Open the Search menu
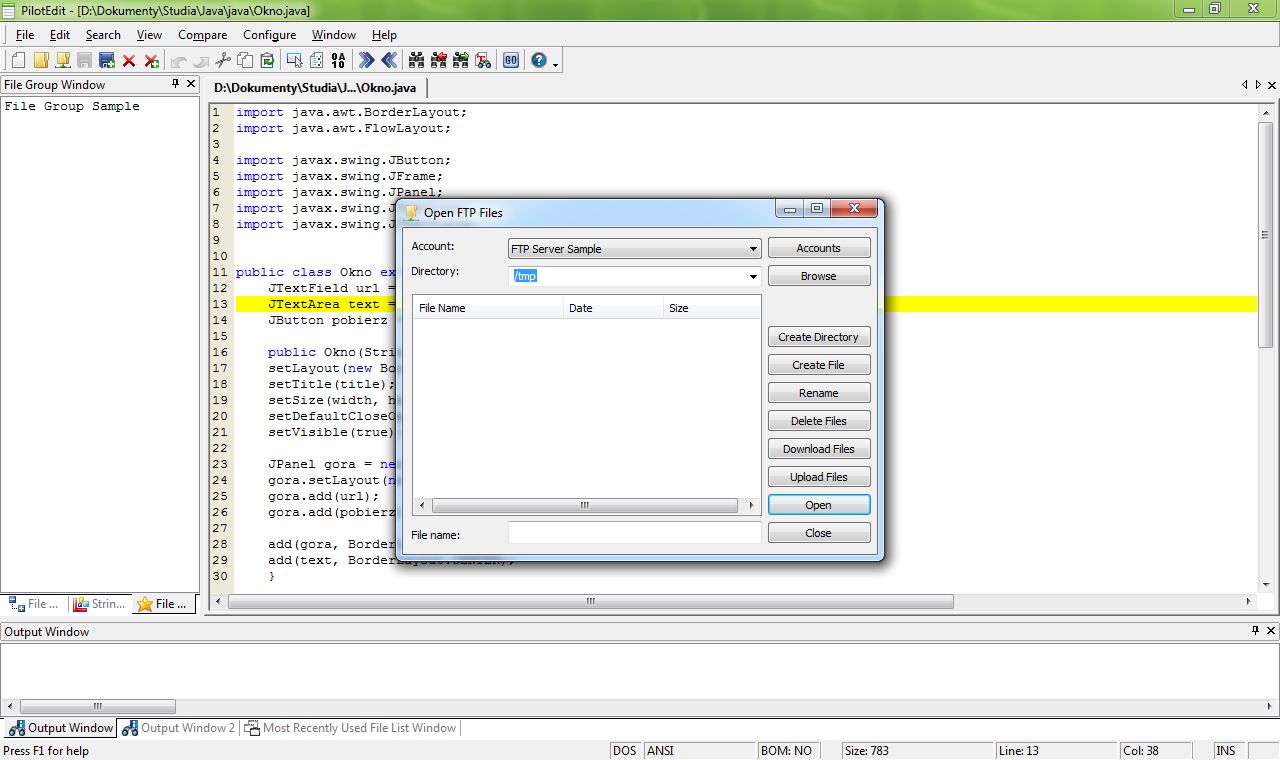The height and width of the screenshot is (760, 1280). tap(103, 35)
